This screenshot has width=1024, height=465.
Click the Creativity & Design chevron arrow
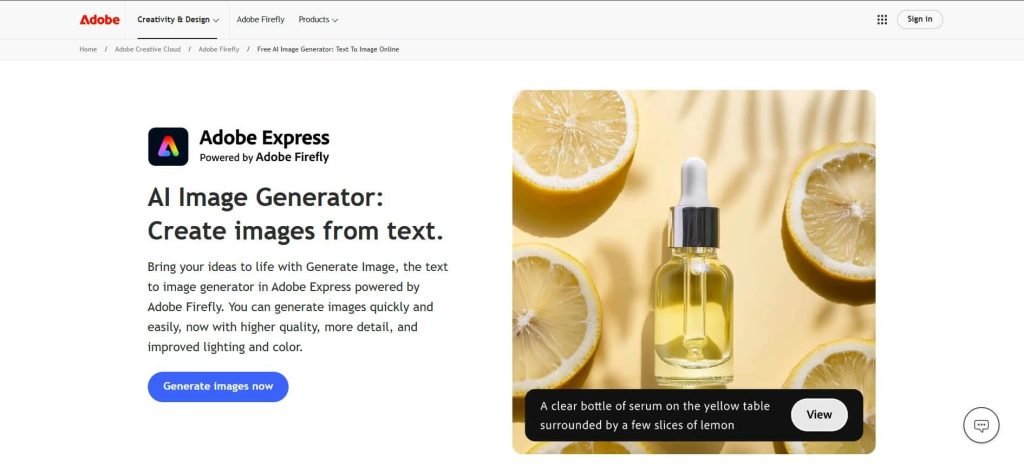tap(216, 20)
